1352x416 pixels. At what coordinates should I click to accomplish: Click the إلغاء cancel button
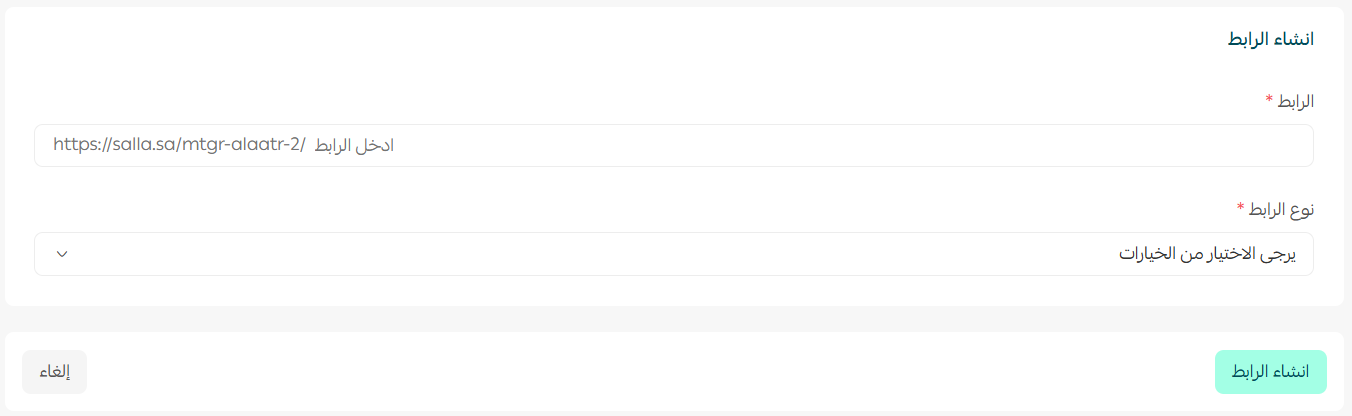tap(54, 372)
